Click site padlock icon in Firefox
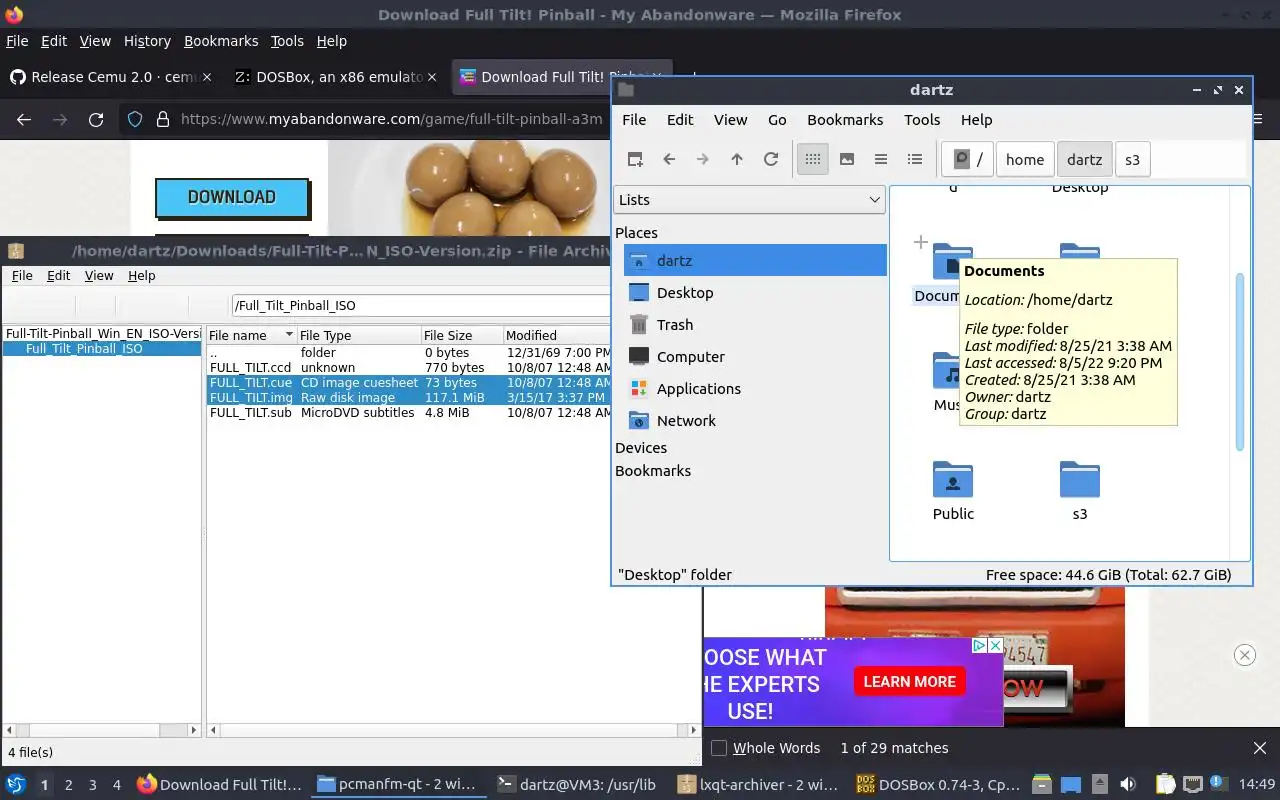The image size is (1280, 800). [x=163, y=119]
